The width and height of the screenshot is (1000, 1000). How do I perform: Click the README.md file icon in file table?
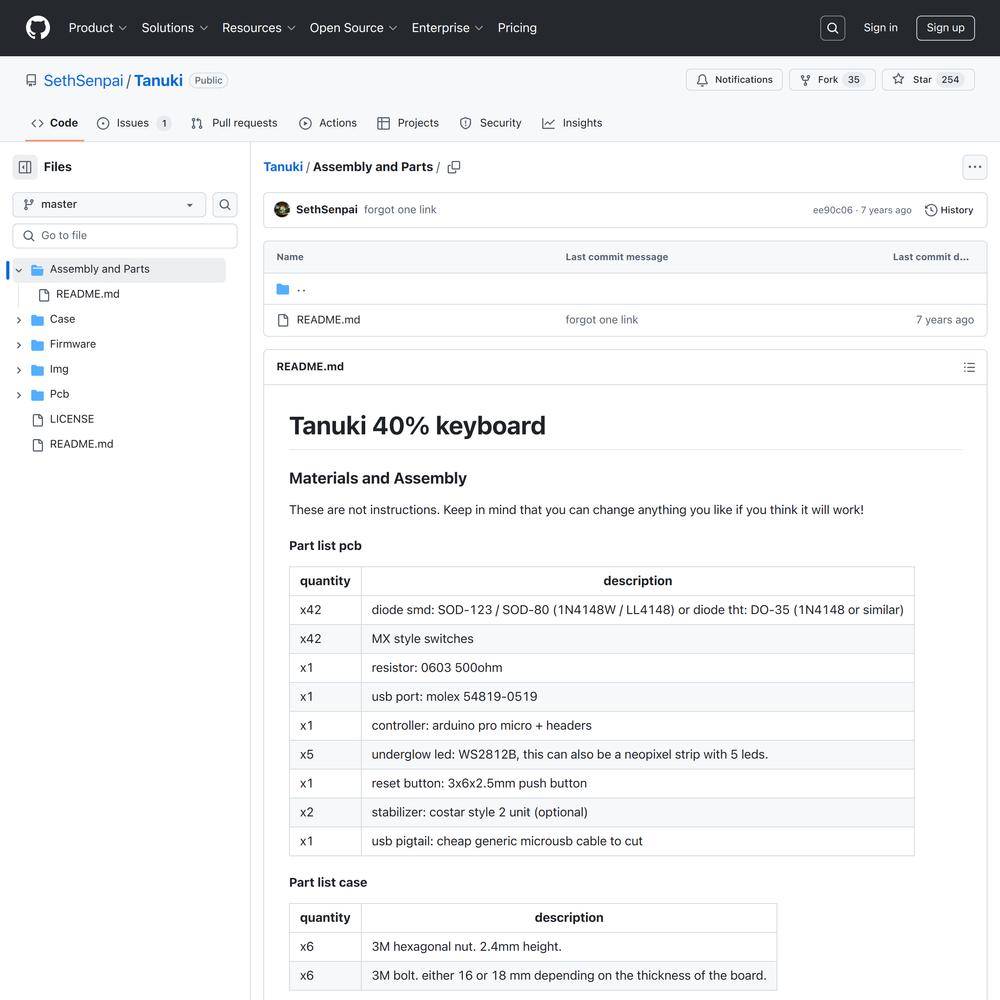283,320
